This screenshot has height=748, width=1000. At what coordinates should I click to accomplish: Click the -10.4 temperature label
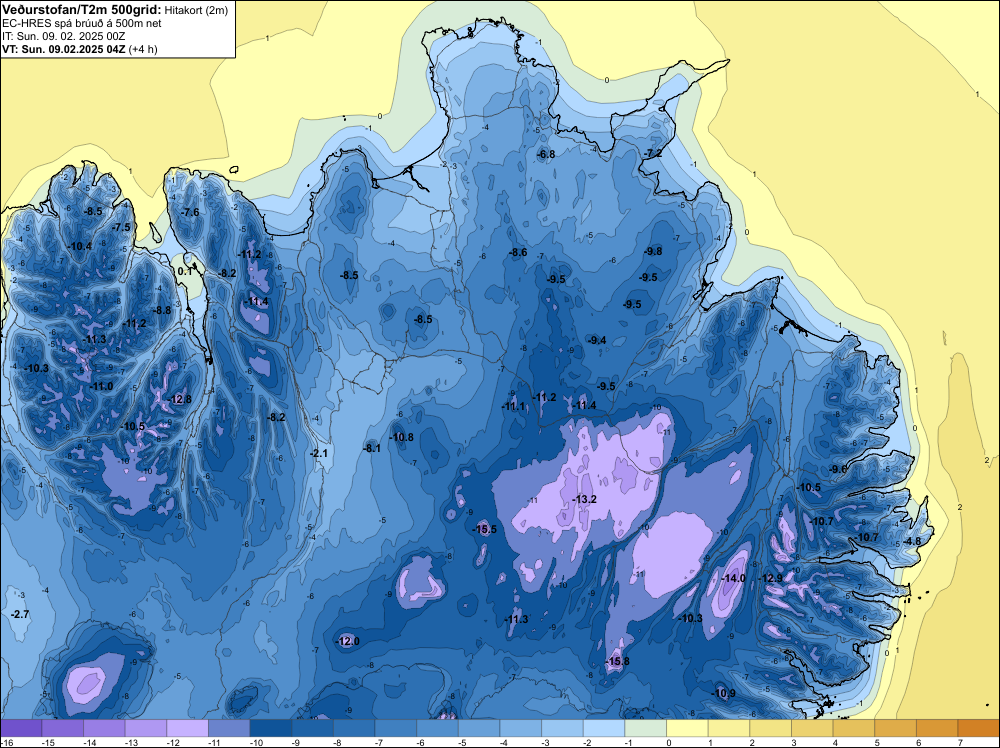[80, 247]
